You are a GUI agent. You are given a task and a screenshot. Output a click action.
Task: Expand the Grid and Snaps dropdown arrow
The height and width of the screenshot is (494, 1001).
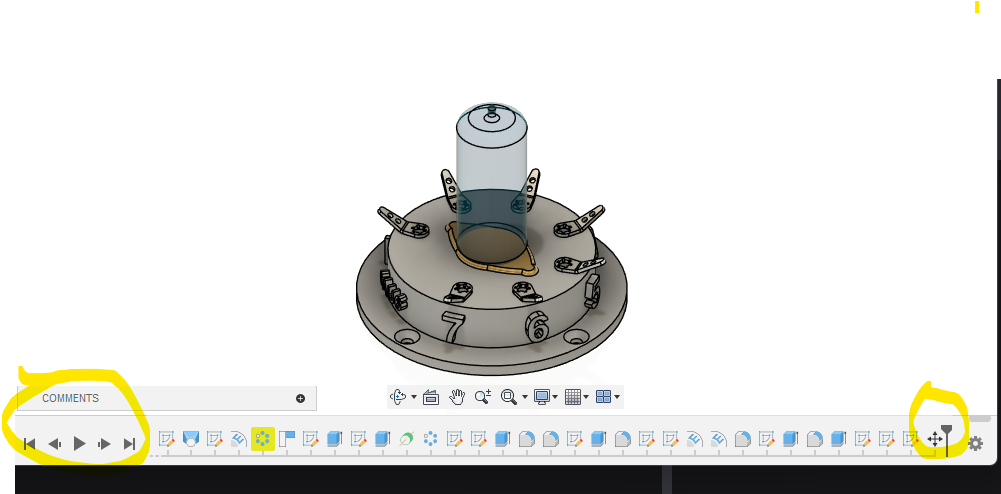click(x=585, y=397)
